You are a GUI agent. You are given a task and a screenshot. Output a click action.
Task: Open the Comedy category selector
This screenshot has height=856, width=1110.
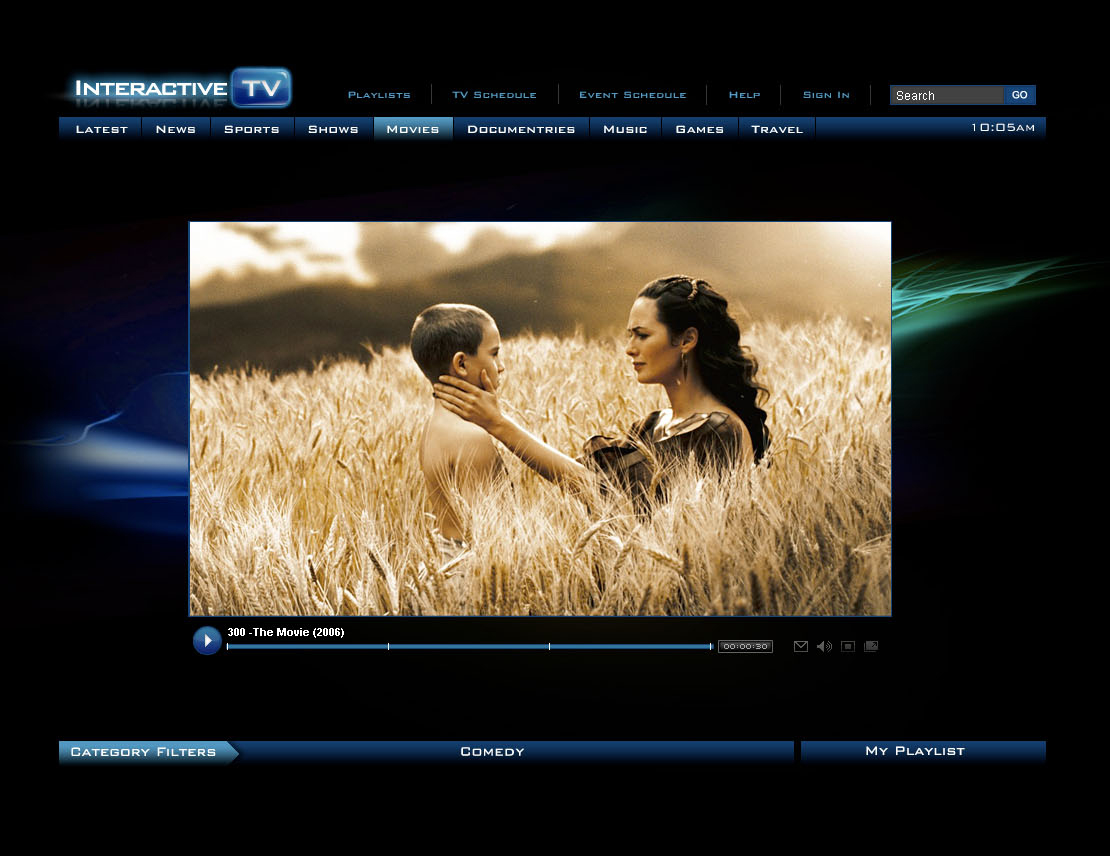[492, 751]
